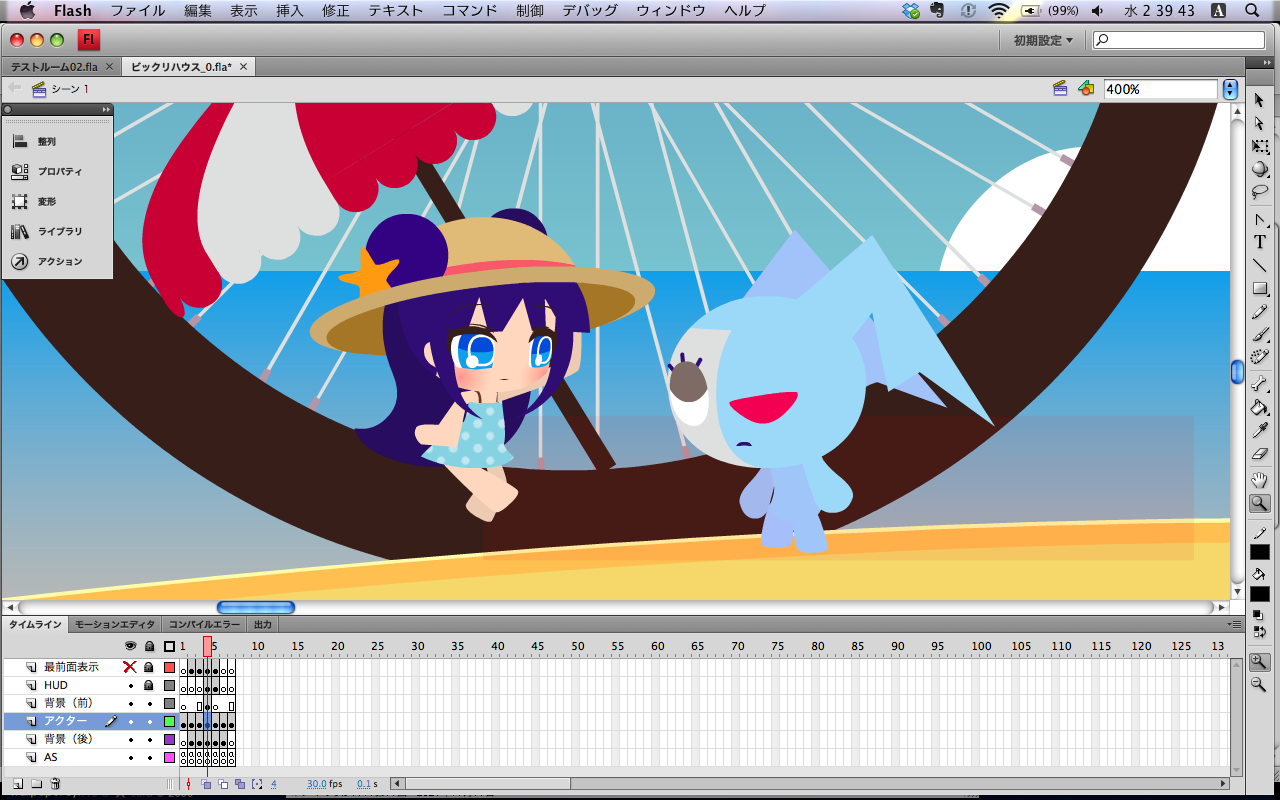Viewport: 1280px width, 800px height.
Task: Hide the HUD layer
Action: pos(130,686)
